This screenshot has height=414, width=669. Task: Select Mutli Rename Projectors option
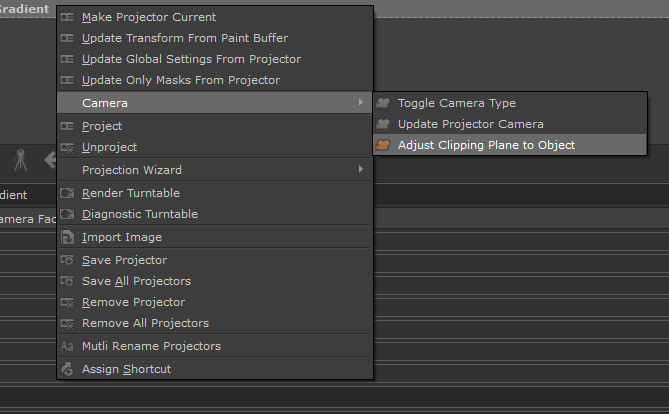151,346
